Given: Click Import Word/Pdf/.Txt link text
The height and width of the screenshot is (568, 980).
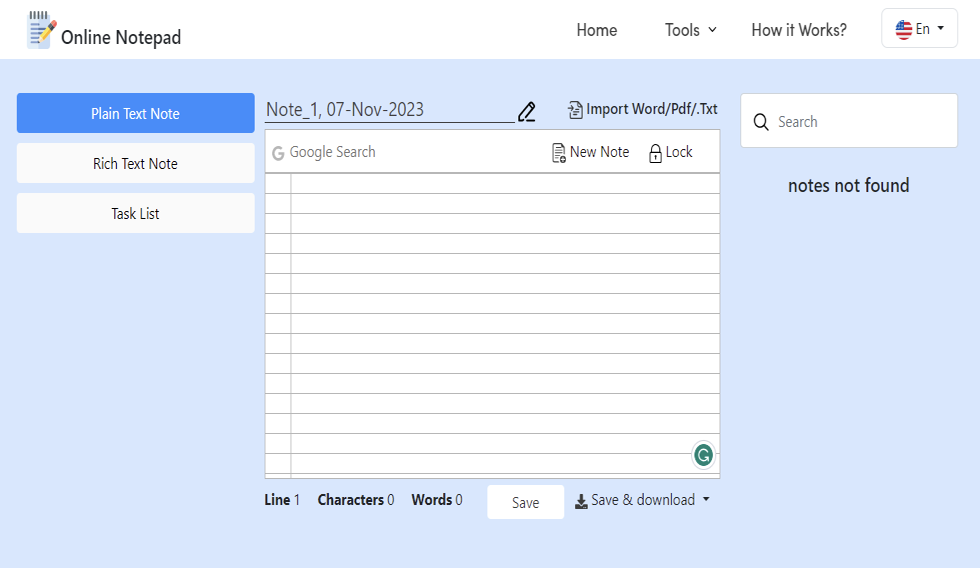Looking at the screenshot, I should pyautogui.click(x=652, y=109).
